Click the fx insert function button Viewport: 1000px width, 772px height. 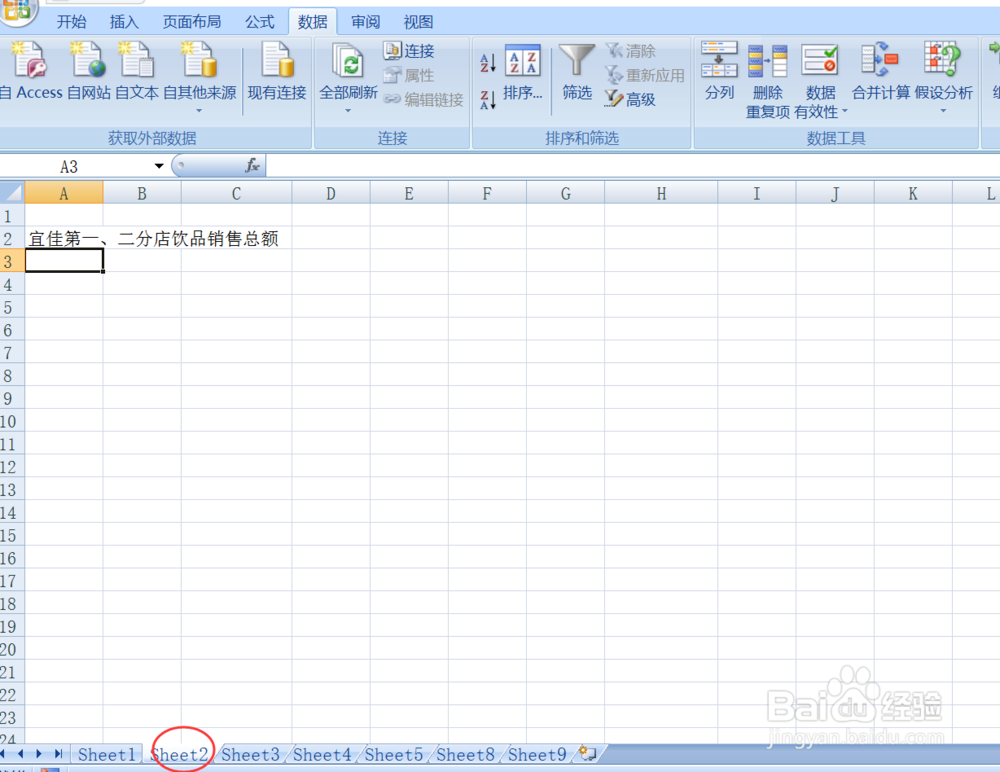tap(252, 166)
